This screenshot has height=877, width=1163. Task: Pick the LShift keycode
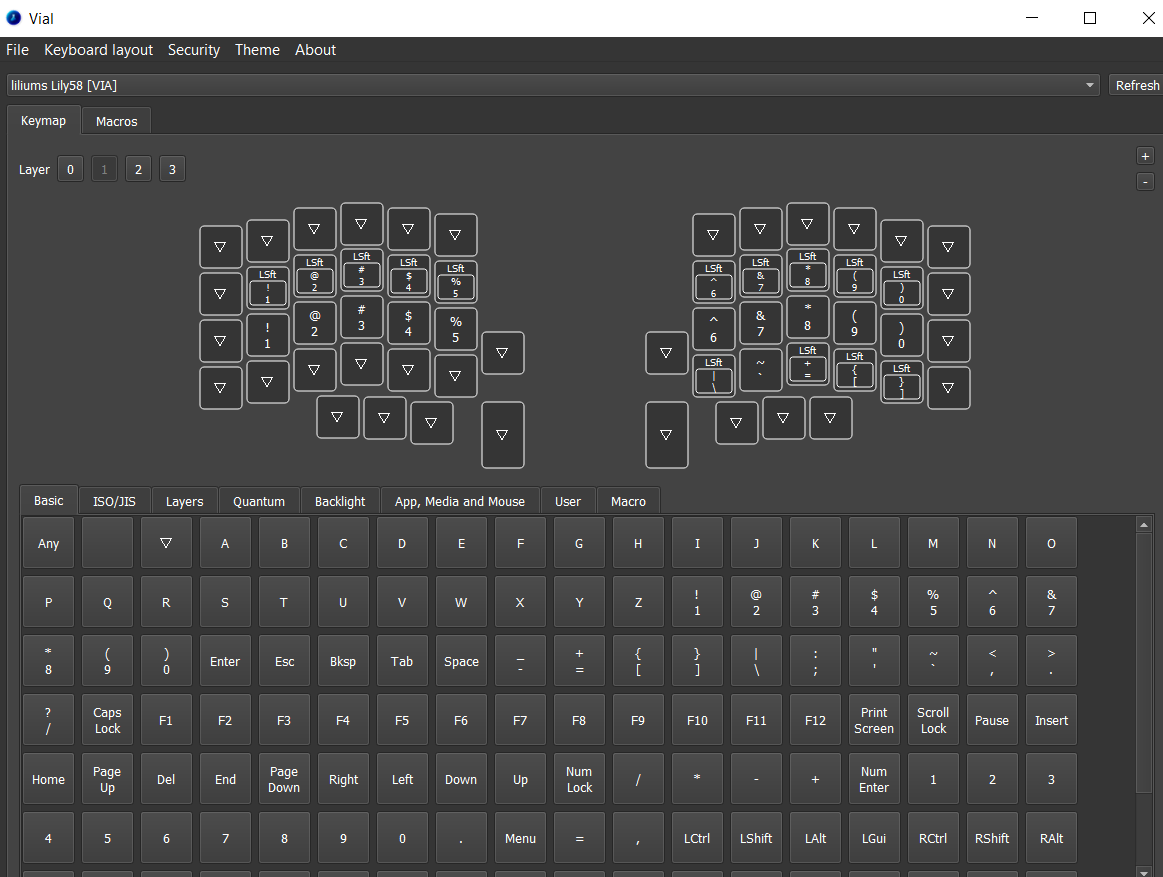pyautogui.click(x=756, y=838)
